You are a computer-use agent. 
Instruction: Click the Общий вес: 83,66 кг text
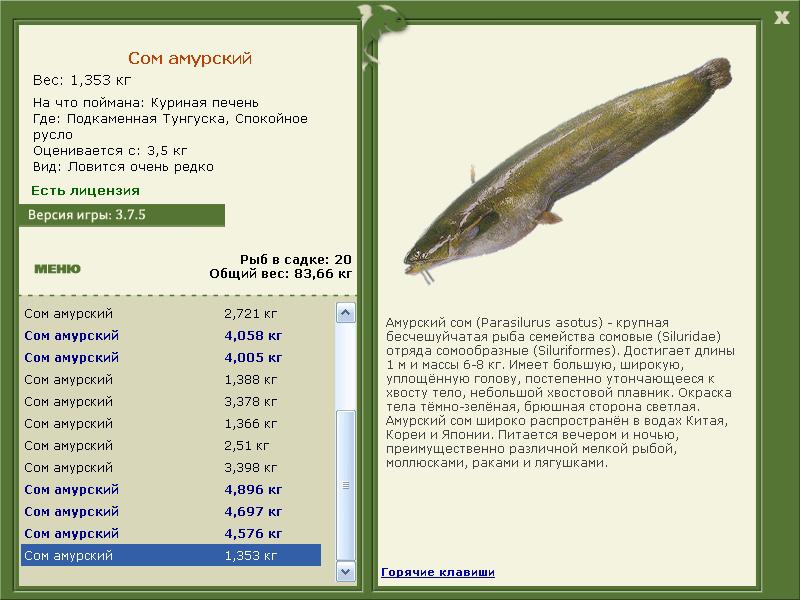281,273
